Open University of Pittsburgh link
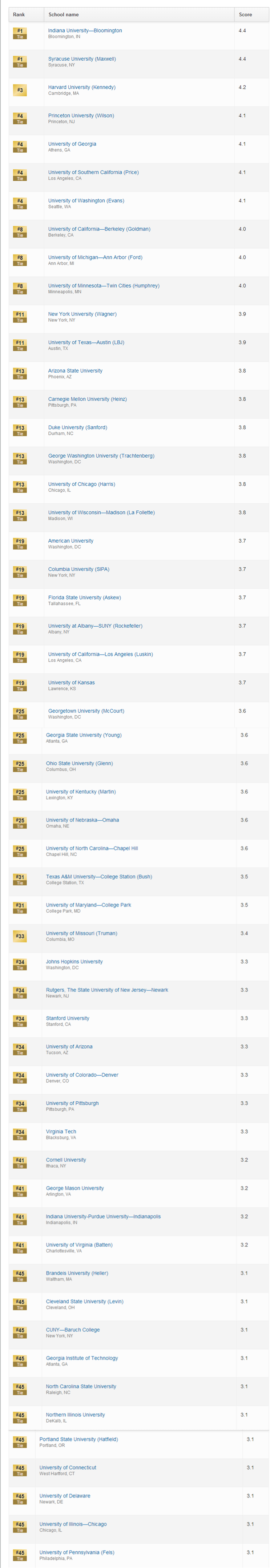The height and width of the screenshot is (1568, 270). click(x=72, y=1103)
